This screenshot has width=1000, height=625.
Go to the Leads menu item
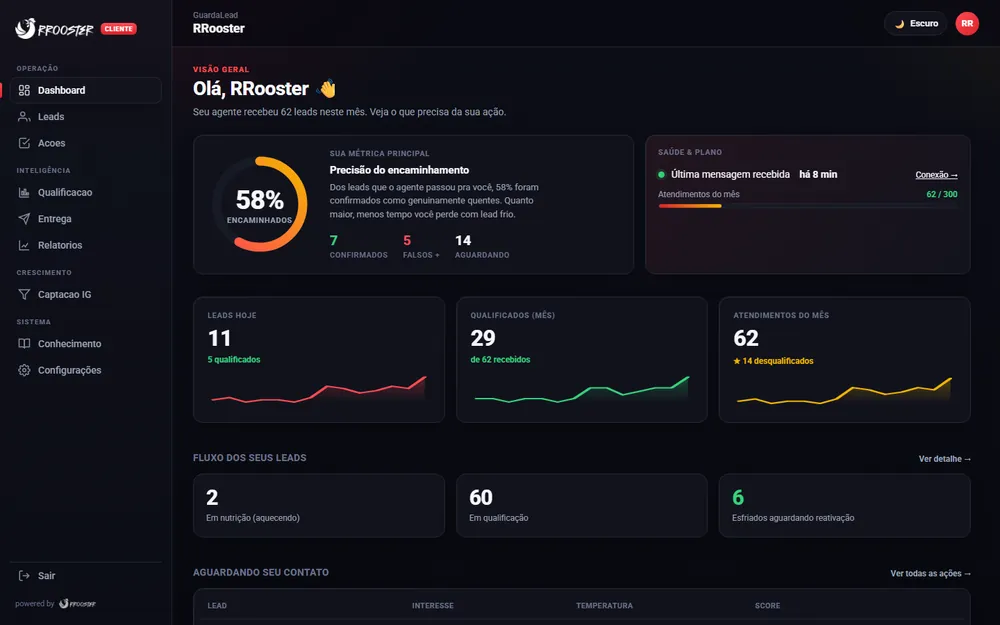pyautogui.click(x=85, y=117)
